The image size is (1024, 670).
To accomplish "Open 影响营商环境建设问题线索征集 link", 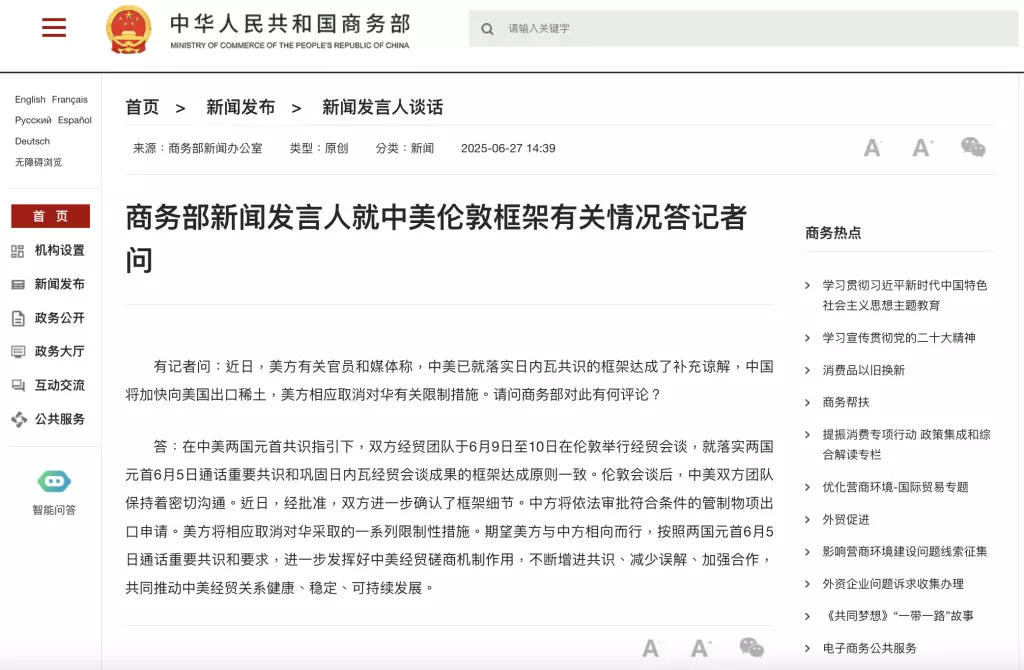I will click(x=904, y=552).
